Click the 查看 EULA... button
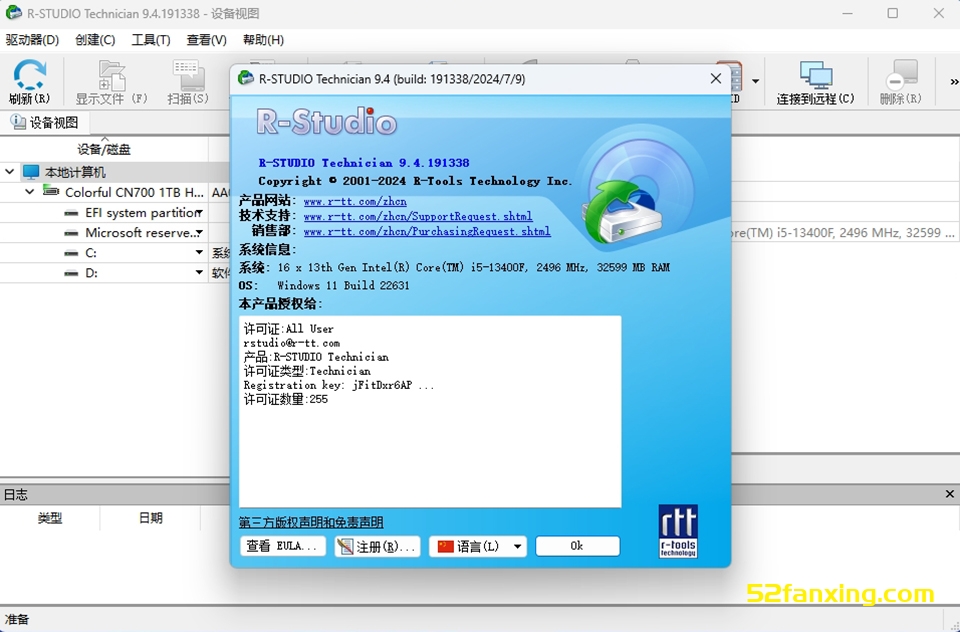Screen dimensions: 960x632 coord(282,546)
